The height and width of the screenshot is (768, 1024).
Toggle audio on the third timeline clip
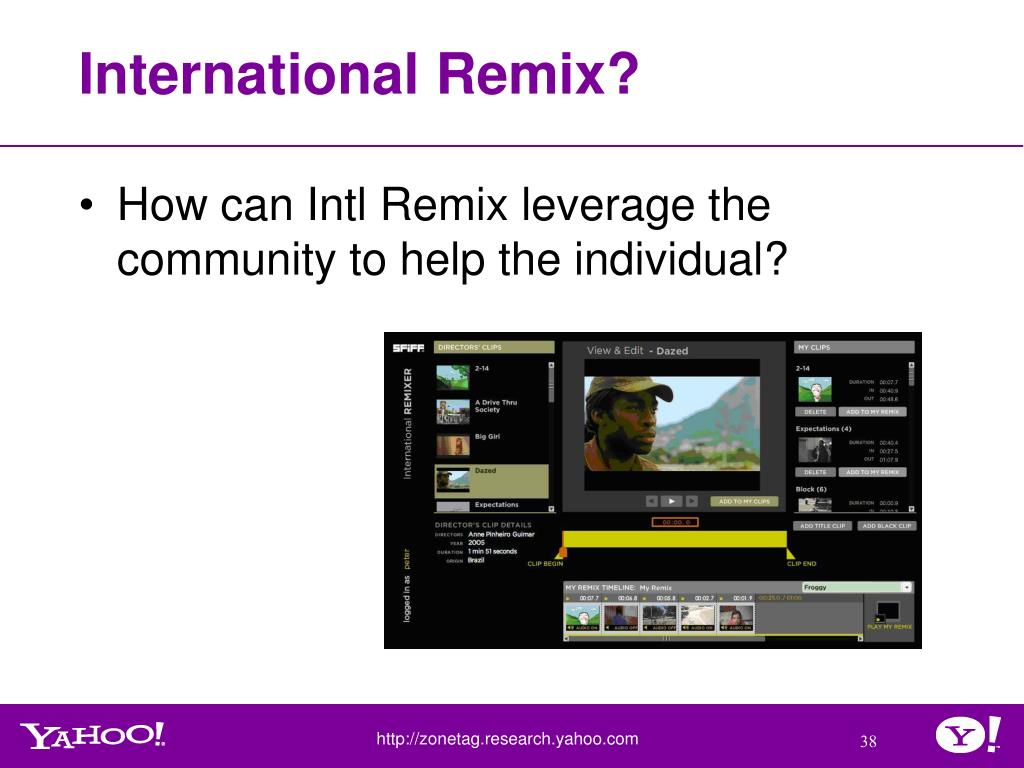659,628
